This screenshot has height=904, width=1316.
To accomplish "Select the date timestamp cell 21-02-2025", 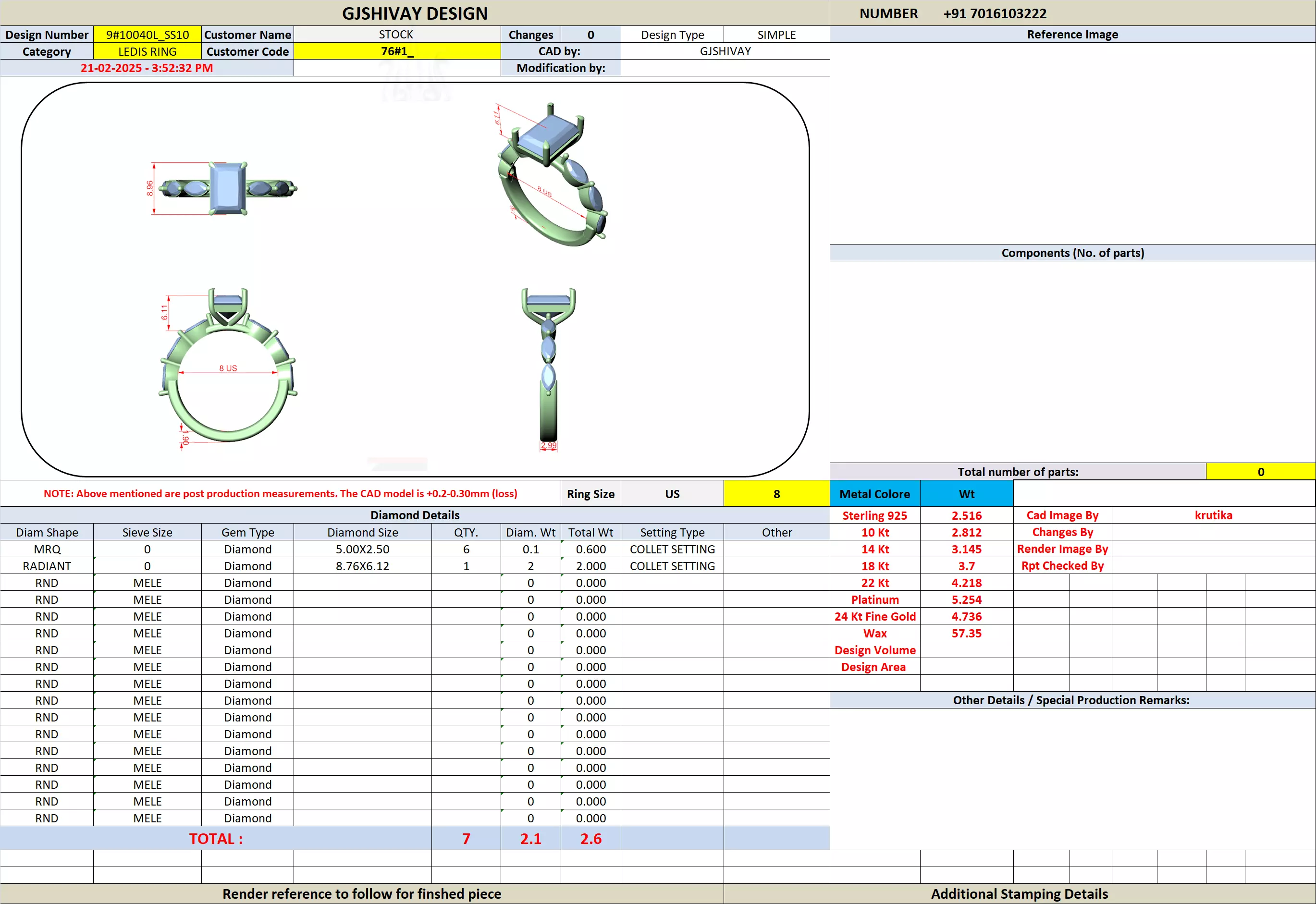I will pyautogui.click(x=147, y=68).
